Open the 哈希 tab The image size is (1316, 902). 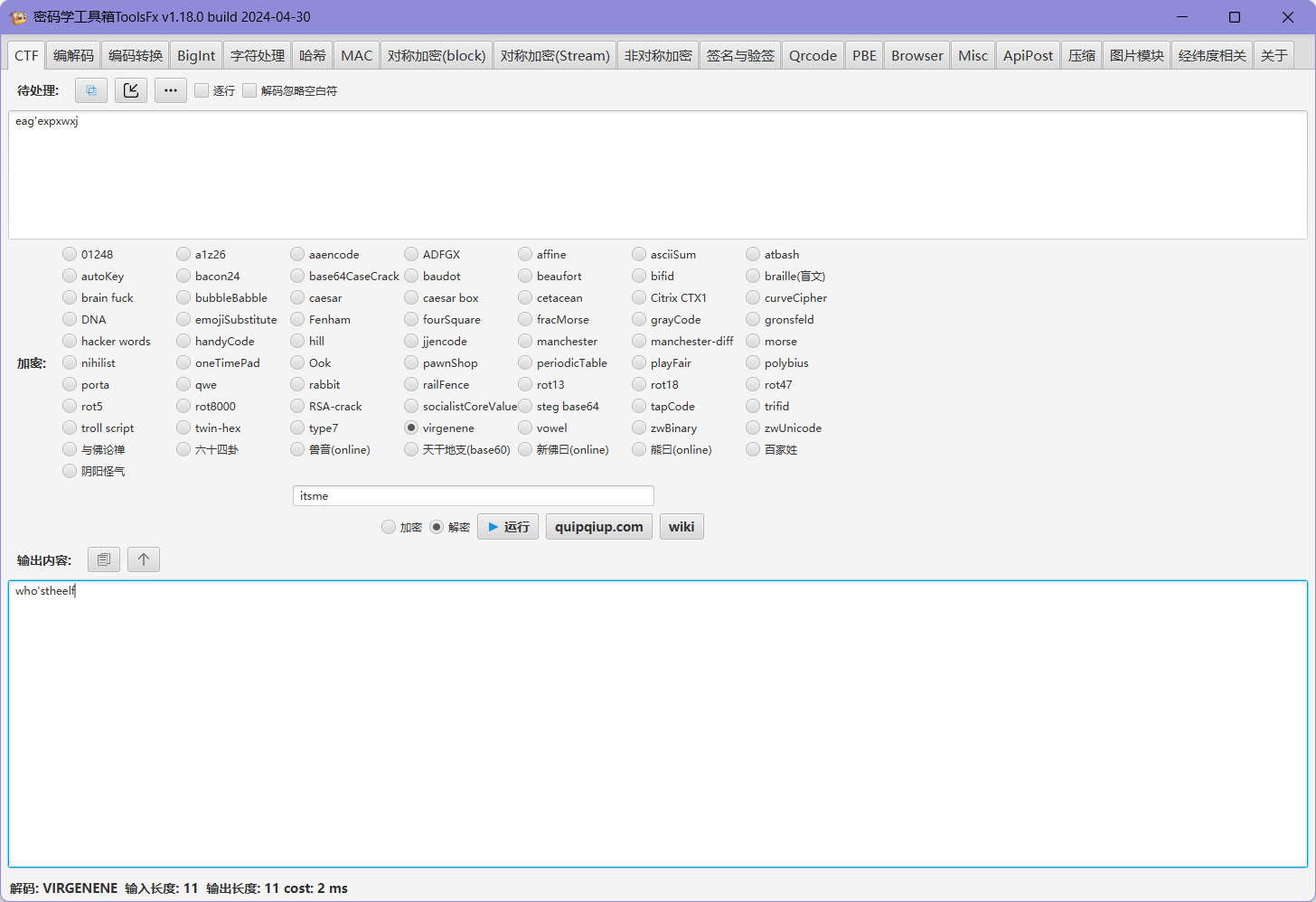(313, 55)
